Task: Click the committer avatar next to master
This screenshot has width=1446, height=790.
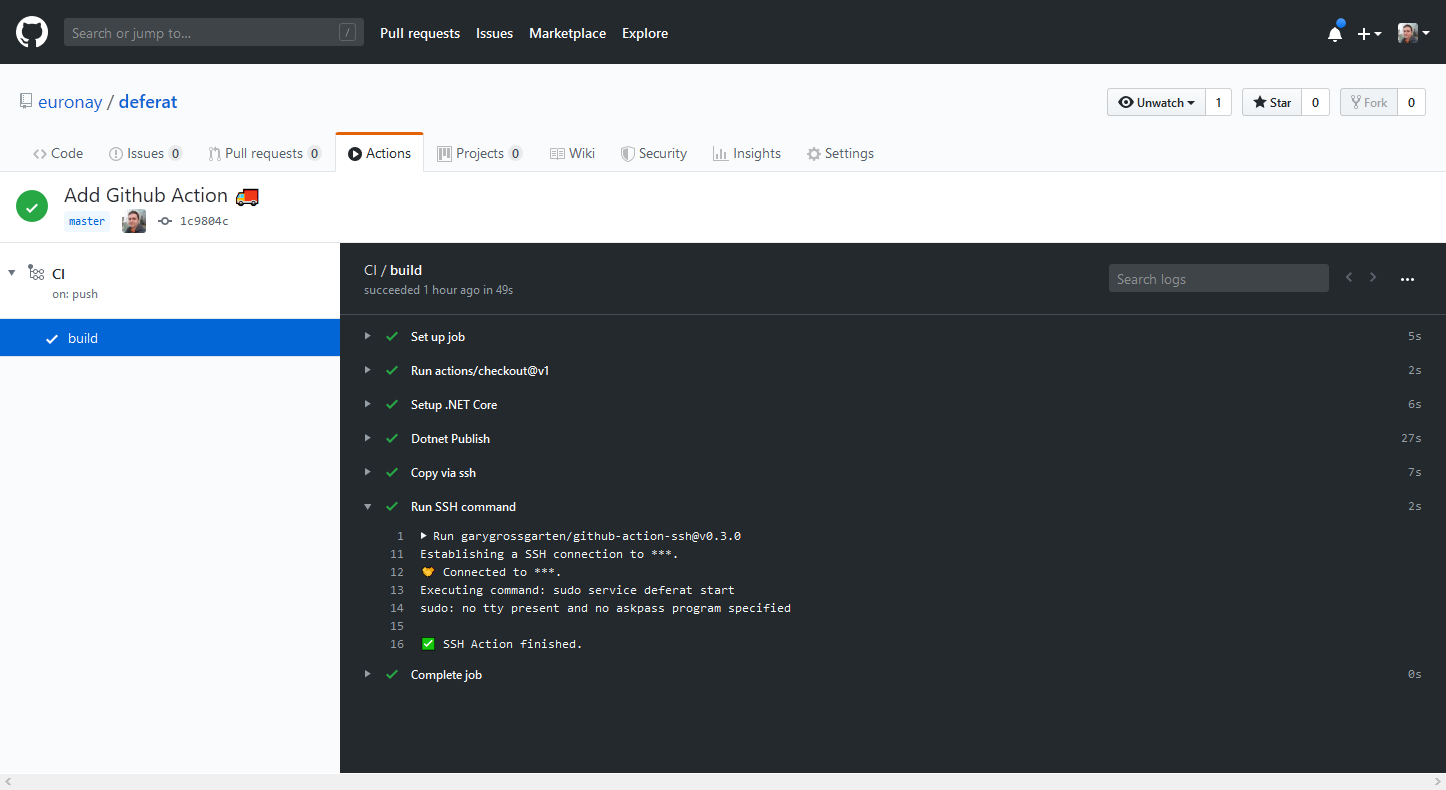Action: coord(134,221)
